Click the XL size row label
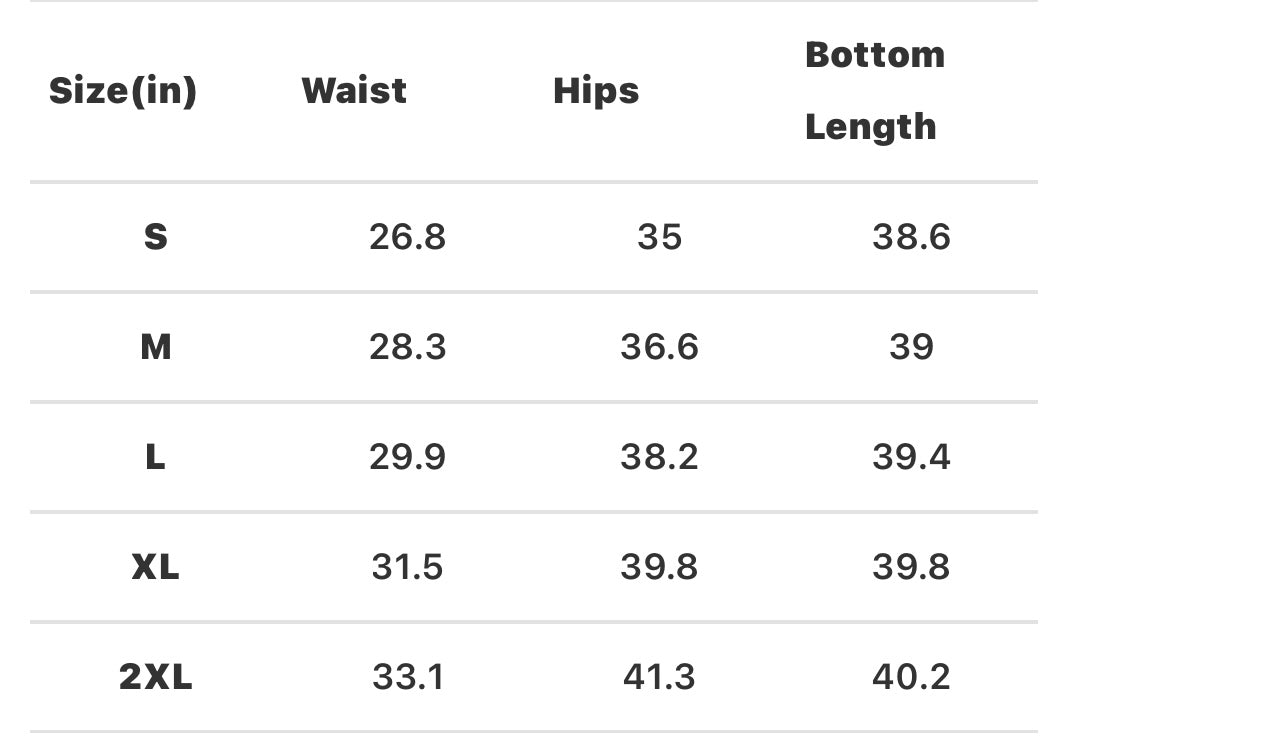The image size is (1284, 744). click(155, 567)
